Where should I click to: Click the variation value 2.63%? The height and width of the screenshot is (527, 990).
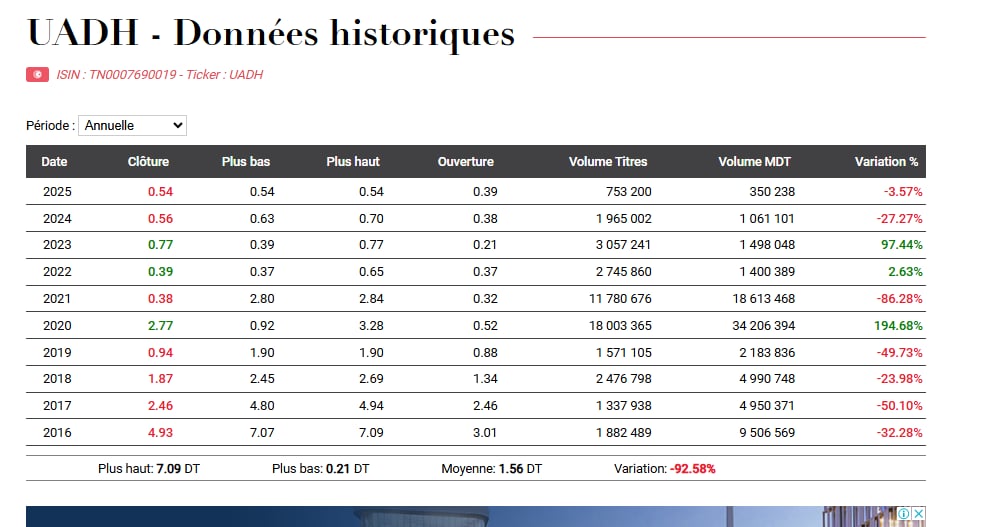tap(905, 272)
